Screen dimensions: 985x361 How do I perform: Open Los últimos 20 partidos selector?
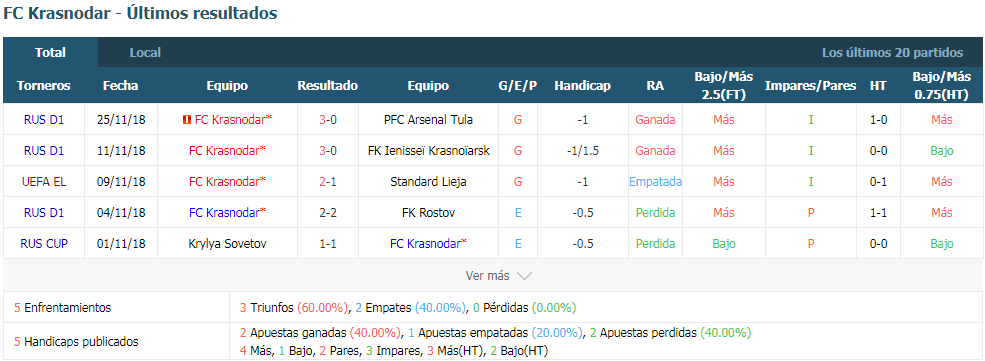(x=892, y=53)
